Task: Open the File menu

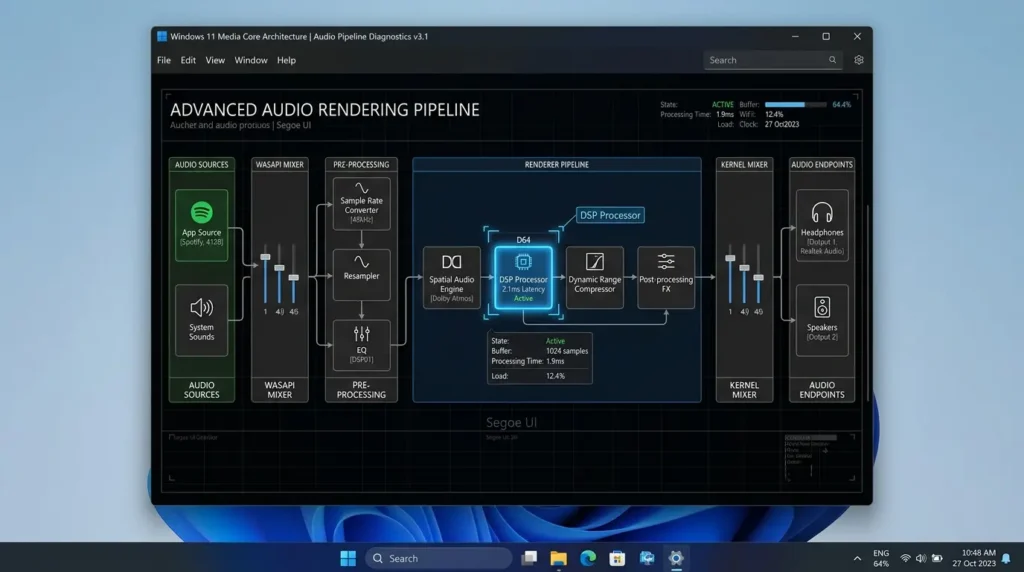Action: pyautogui.click(x=164, y=60)
